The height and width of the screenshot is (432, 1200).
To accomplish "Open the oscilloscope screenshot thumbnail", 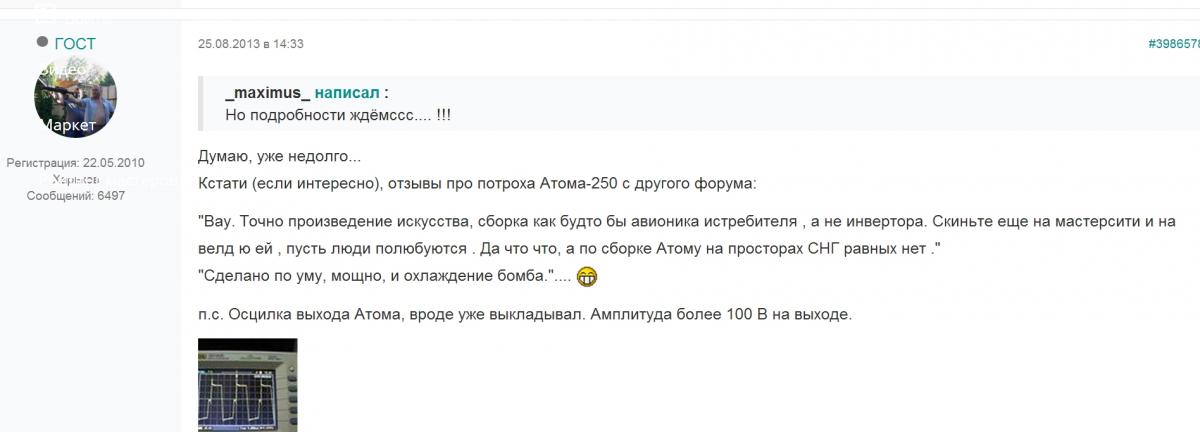I will [247, 385].
